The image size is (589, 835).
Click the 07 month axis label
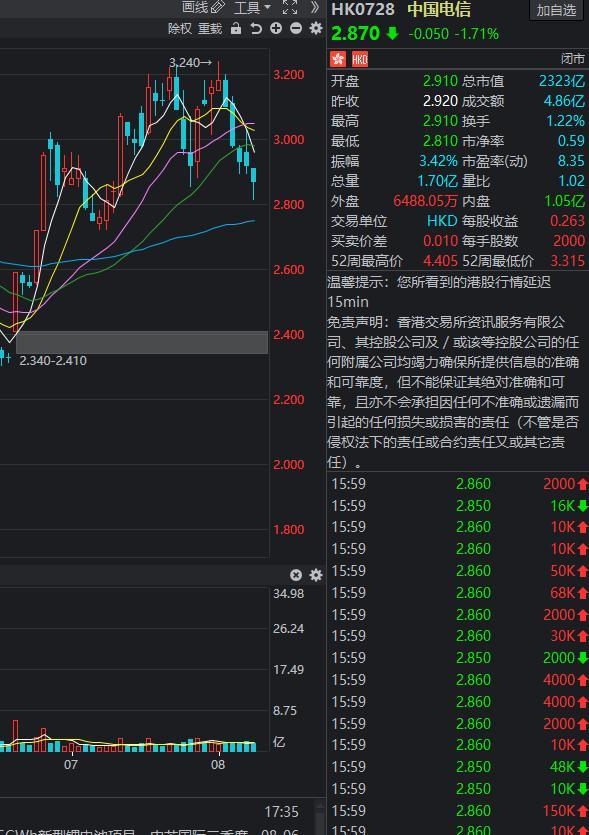tap(71, 765)
